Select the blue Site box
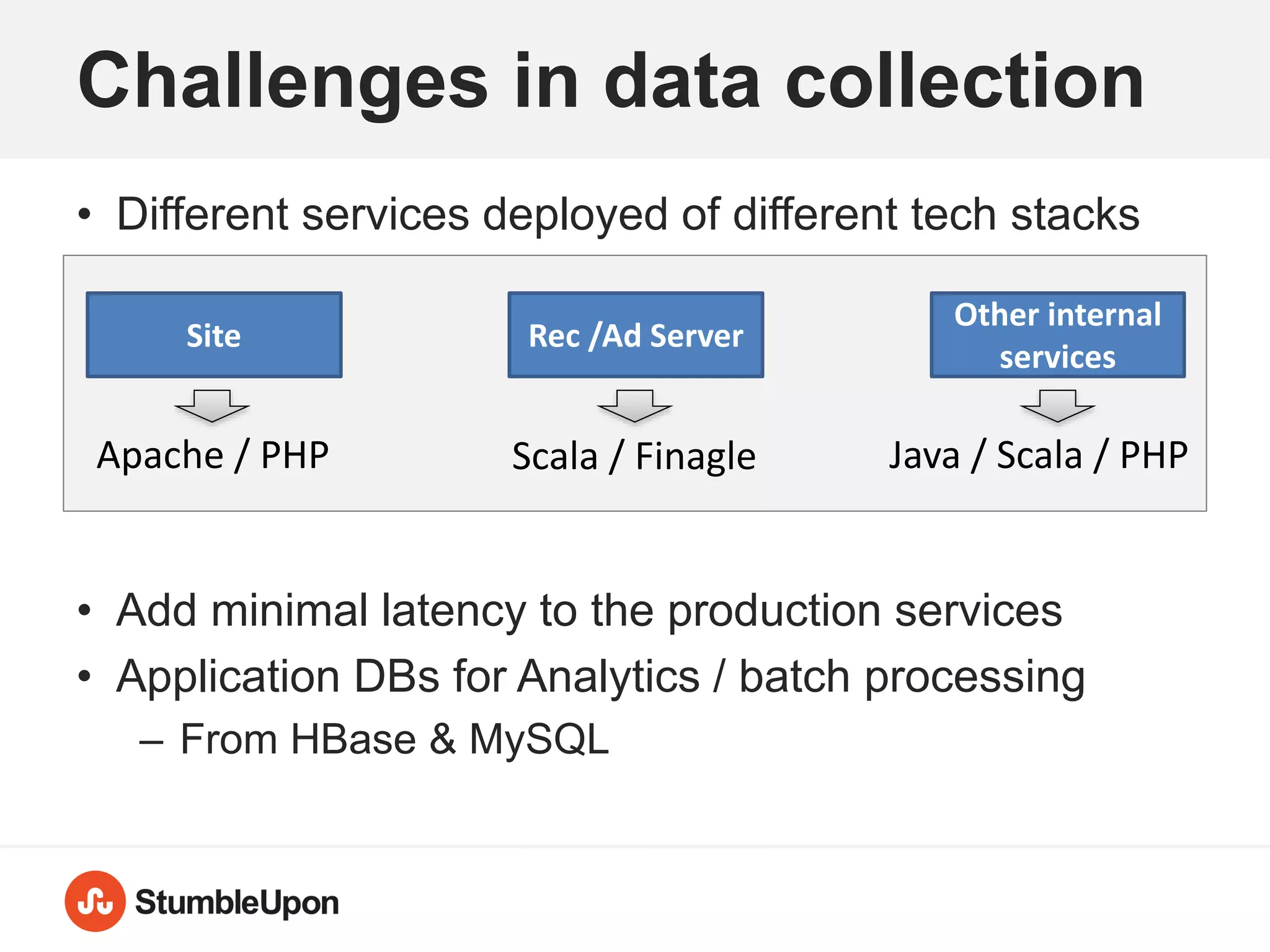Viewport: 1270px width, 952px height. coord(214,335)
